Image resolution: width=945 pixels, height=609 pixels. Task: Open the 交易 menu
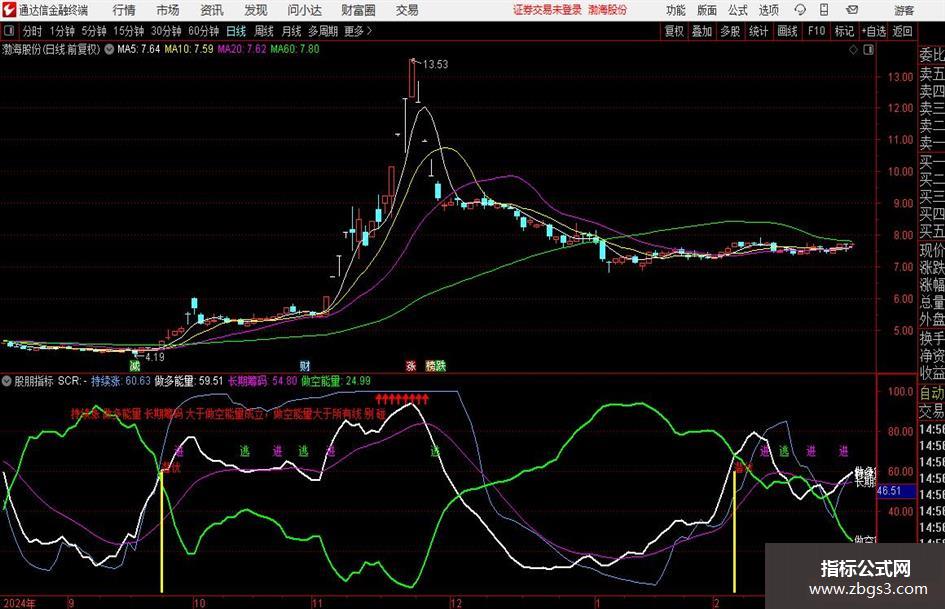click(407, 10)
